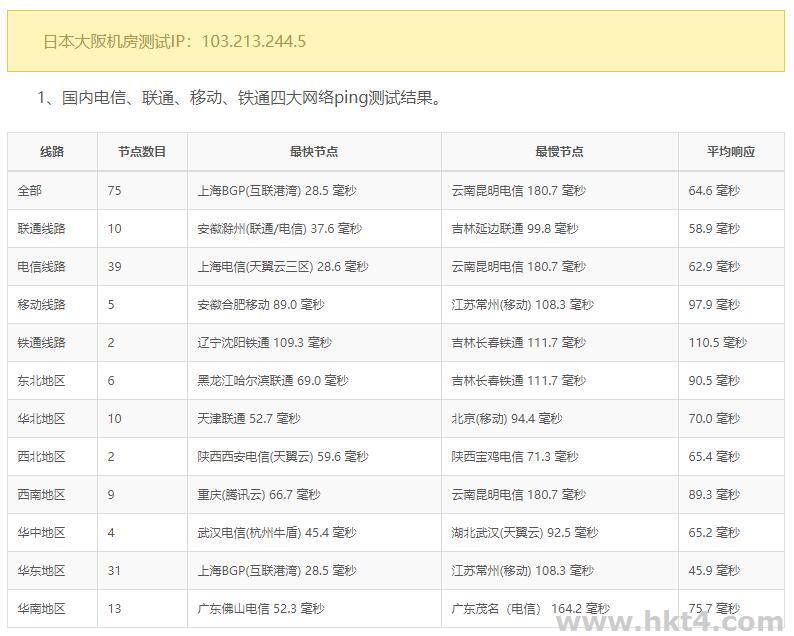This screenshot has width=794, height=636.
Task: Click the test IP banner 103.213.244.5
Action: (x=396, y=41)
